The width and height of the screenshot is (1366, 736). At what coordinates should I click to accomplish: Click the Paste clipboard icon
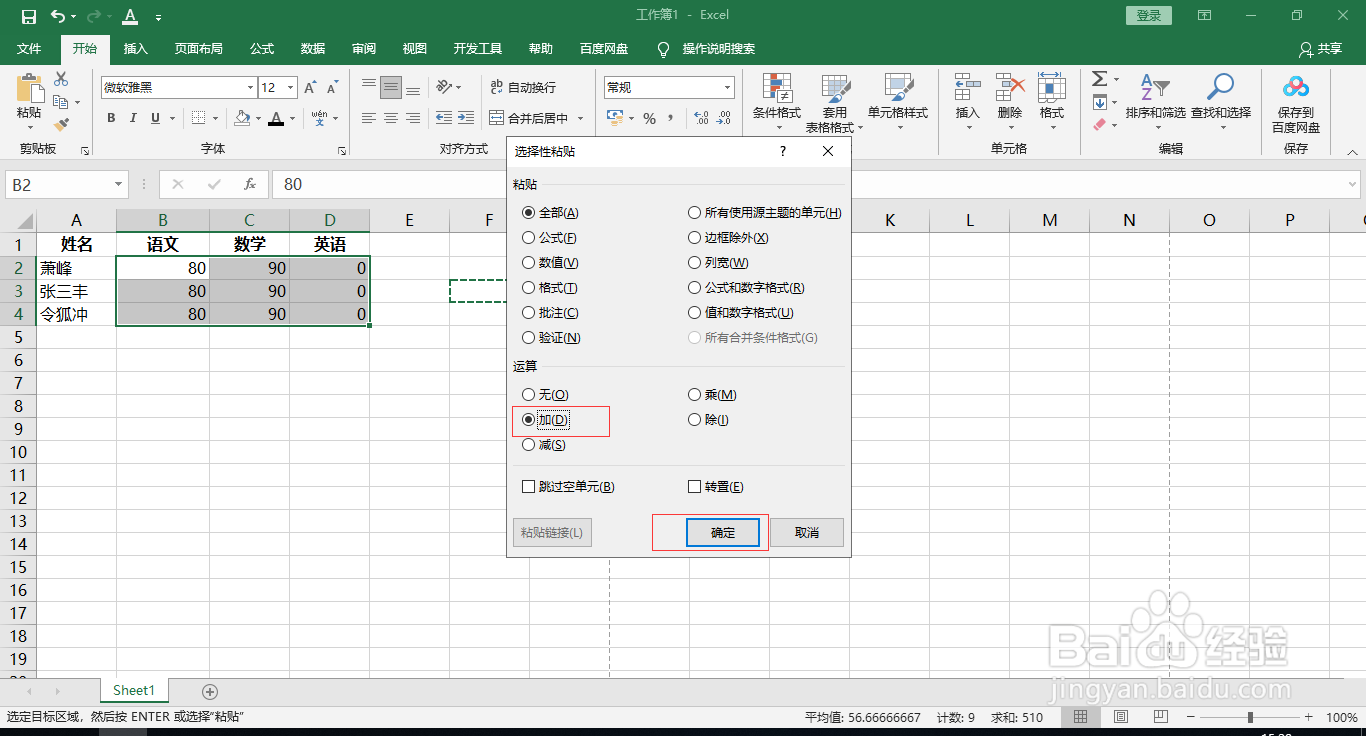tap(29, 88)
